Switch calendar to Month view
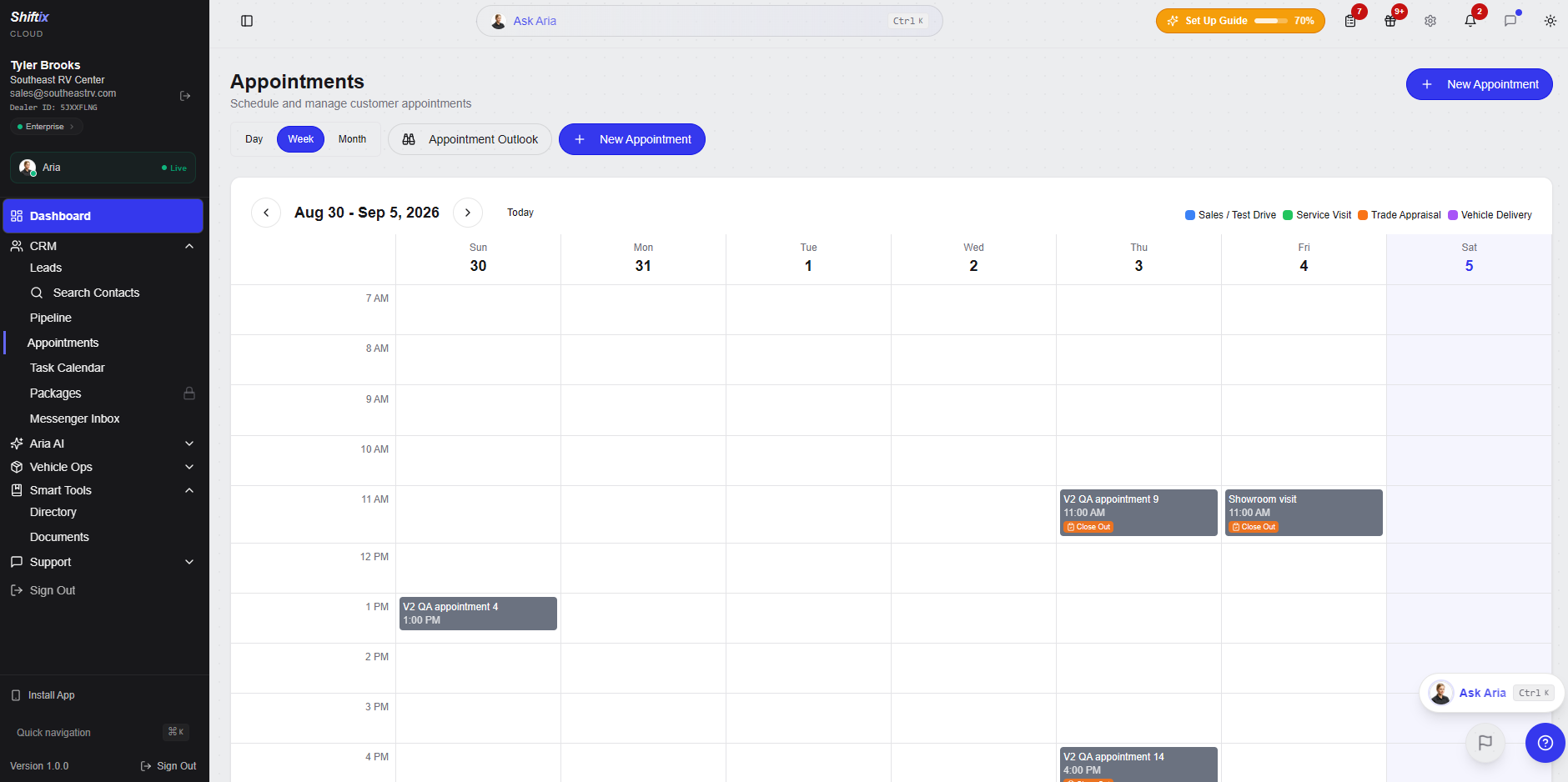The image size is (1568, 782). (x=352, y=139)
